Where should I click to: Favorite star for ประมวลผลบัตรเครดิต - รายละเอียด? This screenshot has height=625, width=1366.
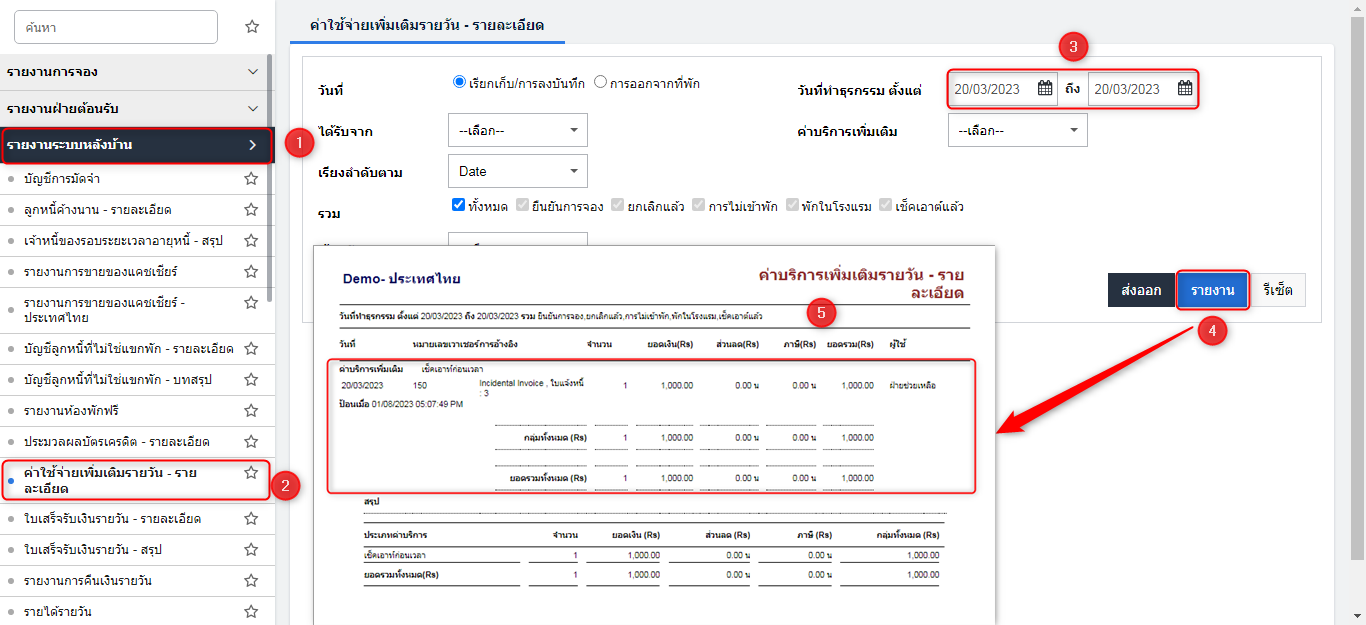251,442
